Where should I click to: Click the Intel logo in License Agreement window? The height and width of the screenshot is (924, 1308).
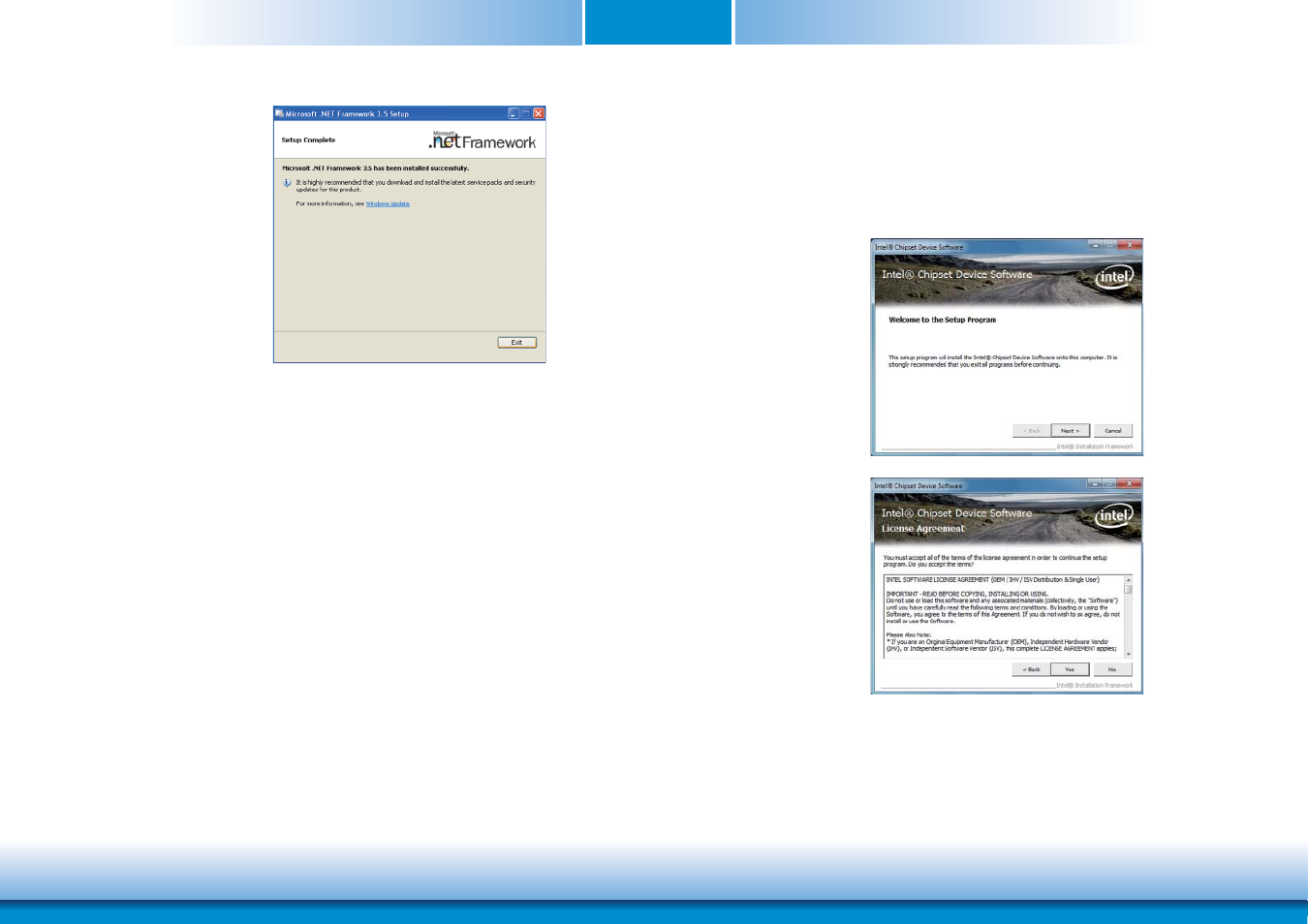pyautogui.click(x=1114, y=515)
